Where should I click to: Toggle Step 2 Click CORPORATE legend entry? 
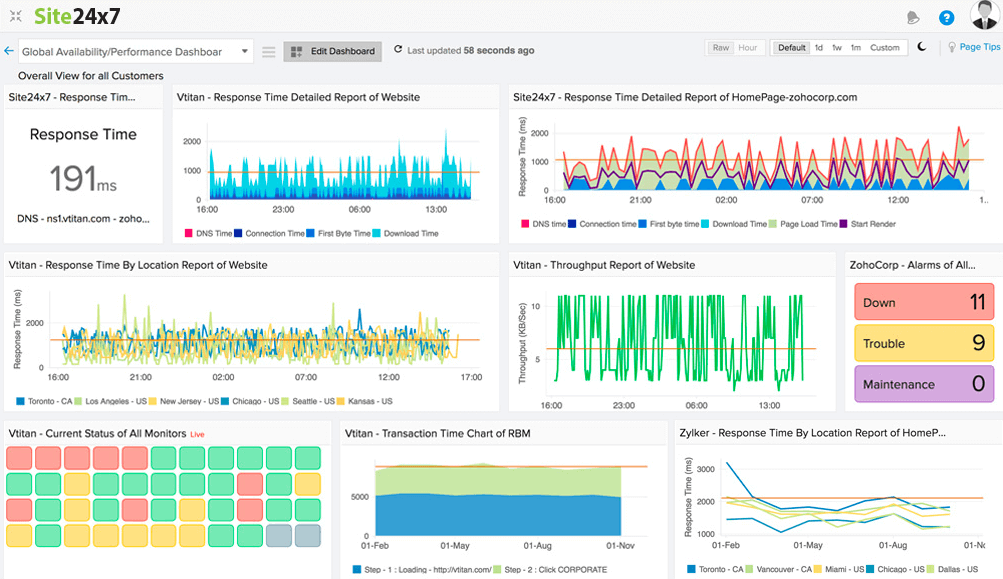click(550, 569)
